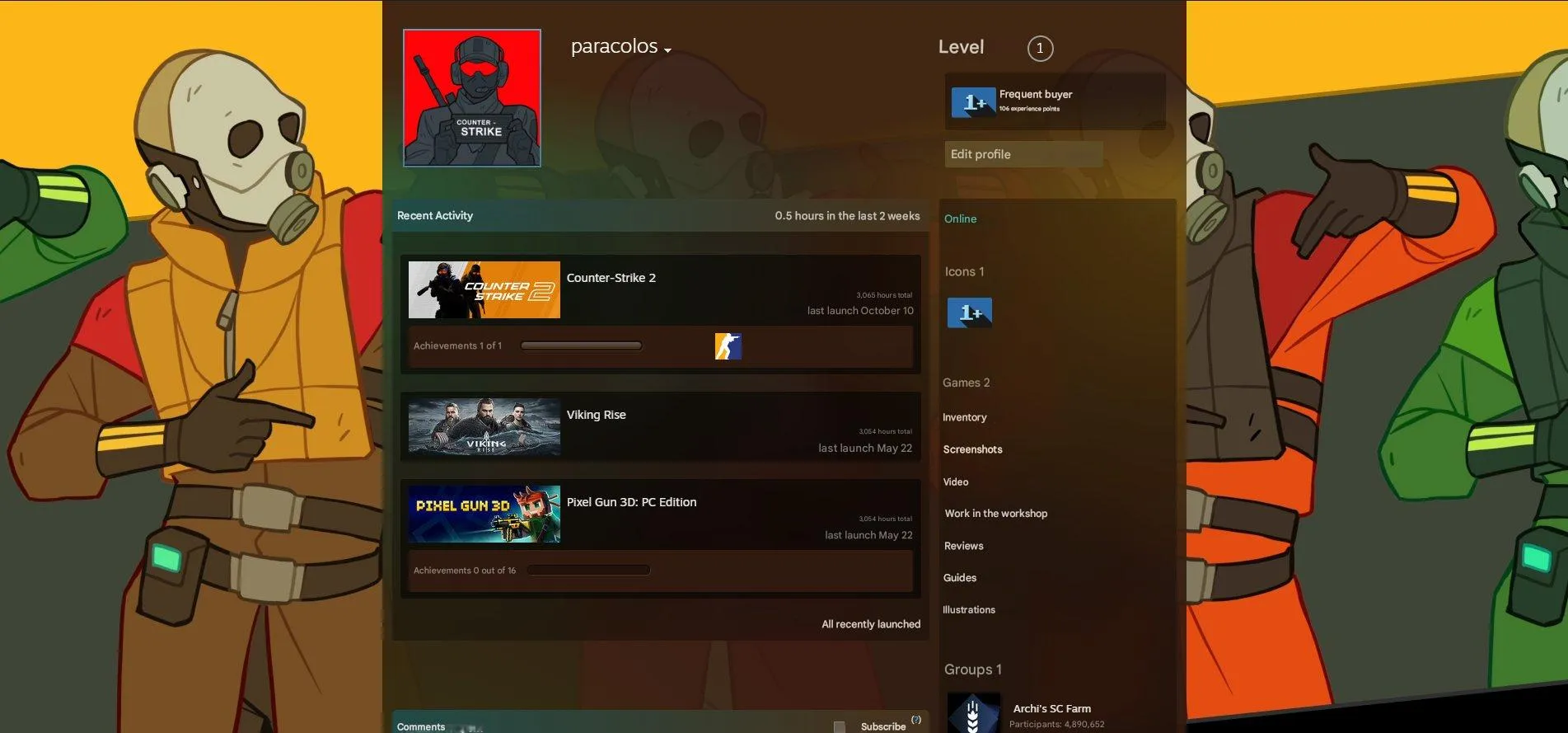The height and width of the screenshot is (733, 1568).
Task: Click the Archi's SC Farm group icon
Action: (974, 713)
